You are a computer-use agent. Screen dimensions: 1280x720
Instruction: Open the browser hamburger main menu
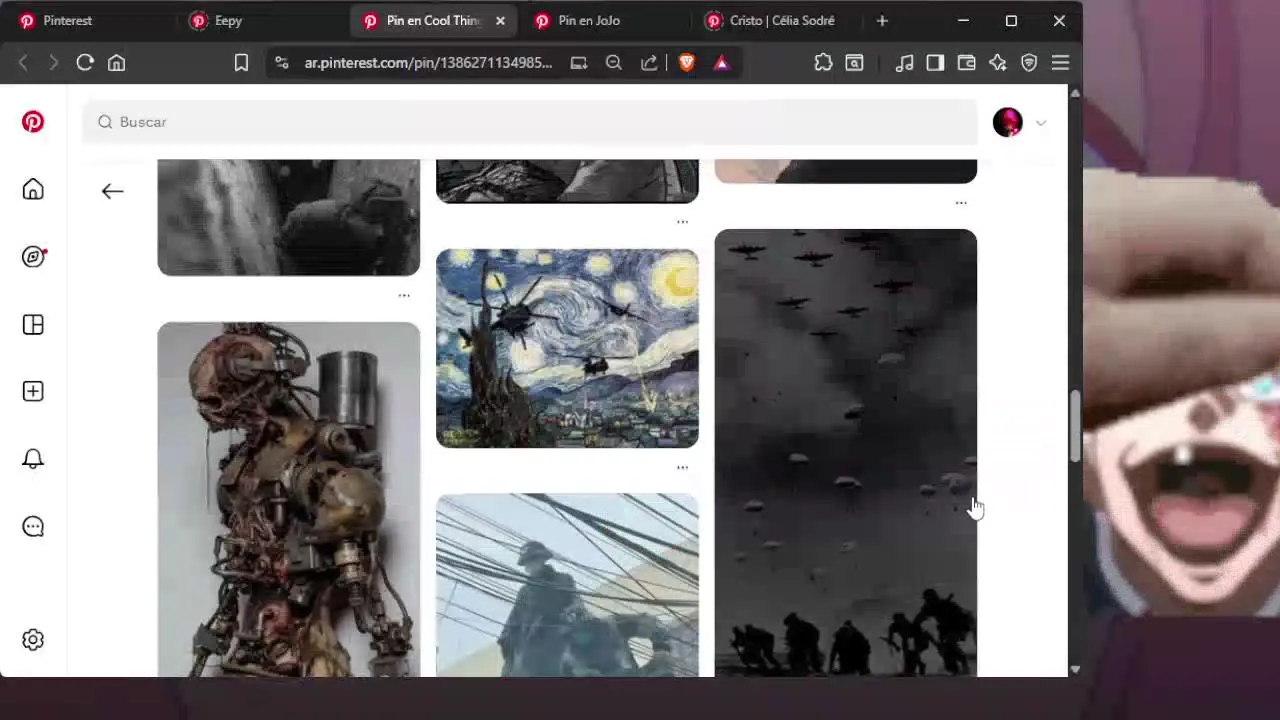coord(1061,62)
